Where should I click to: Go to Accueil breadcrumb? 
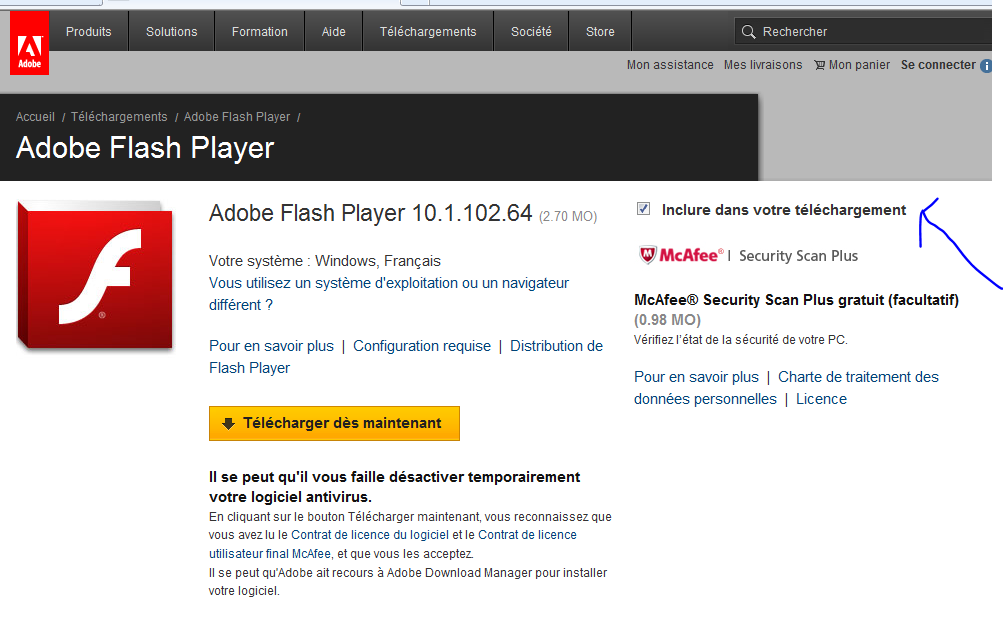click(35, 117)
